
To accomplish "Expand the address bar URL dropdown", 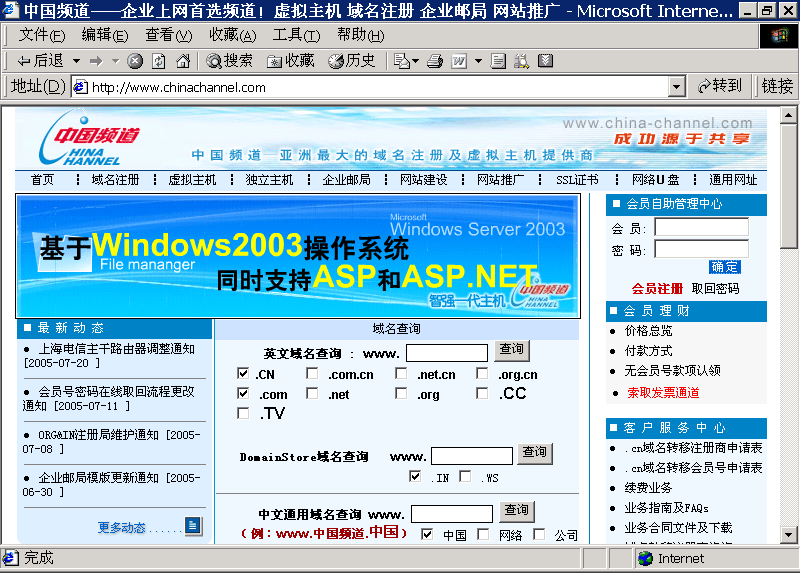I will (677, 87).
